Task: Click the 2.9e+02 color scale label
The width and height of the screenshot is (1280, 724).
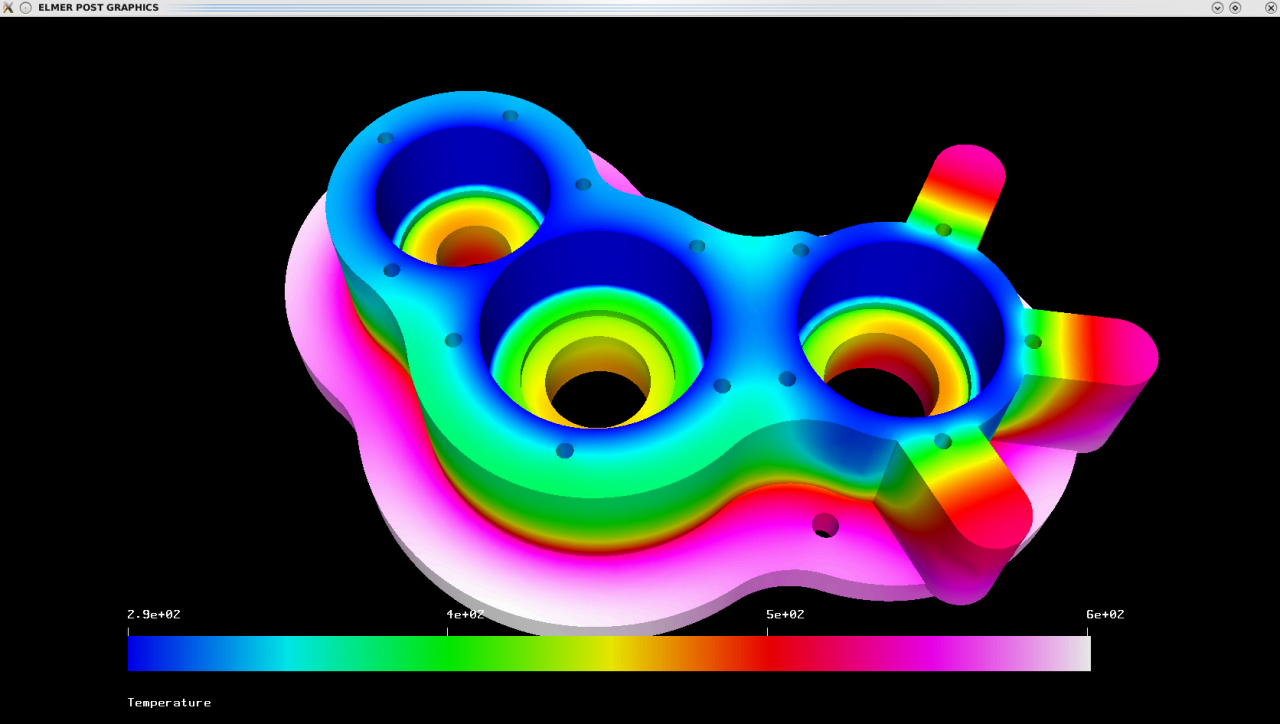Action: click(x=153, y=614)
